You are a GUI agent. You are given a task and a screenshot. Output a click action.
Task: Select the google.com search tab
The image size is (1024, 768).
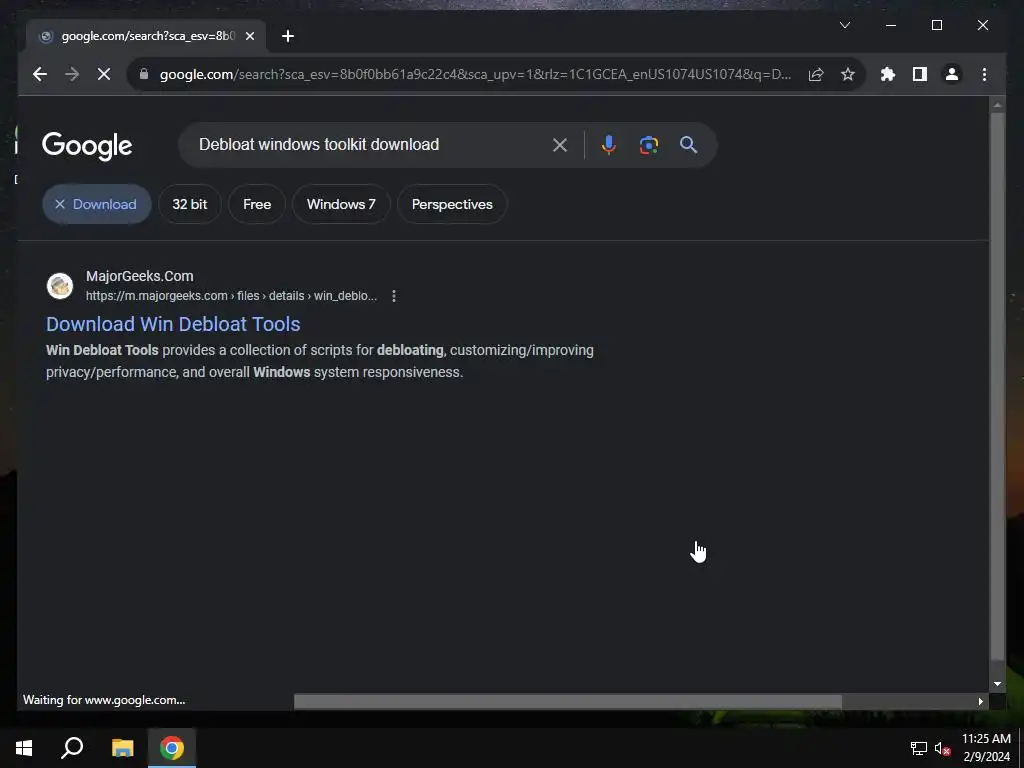tap(146, 36)
